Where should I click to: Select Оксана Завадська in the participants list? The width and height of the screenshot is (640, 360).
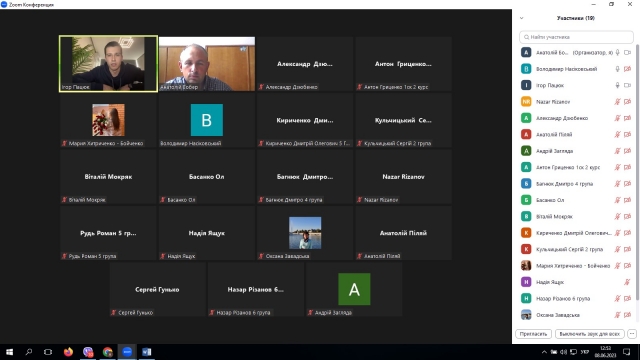click(576, 315)
